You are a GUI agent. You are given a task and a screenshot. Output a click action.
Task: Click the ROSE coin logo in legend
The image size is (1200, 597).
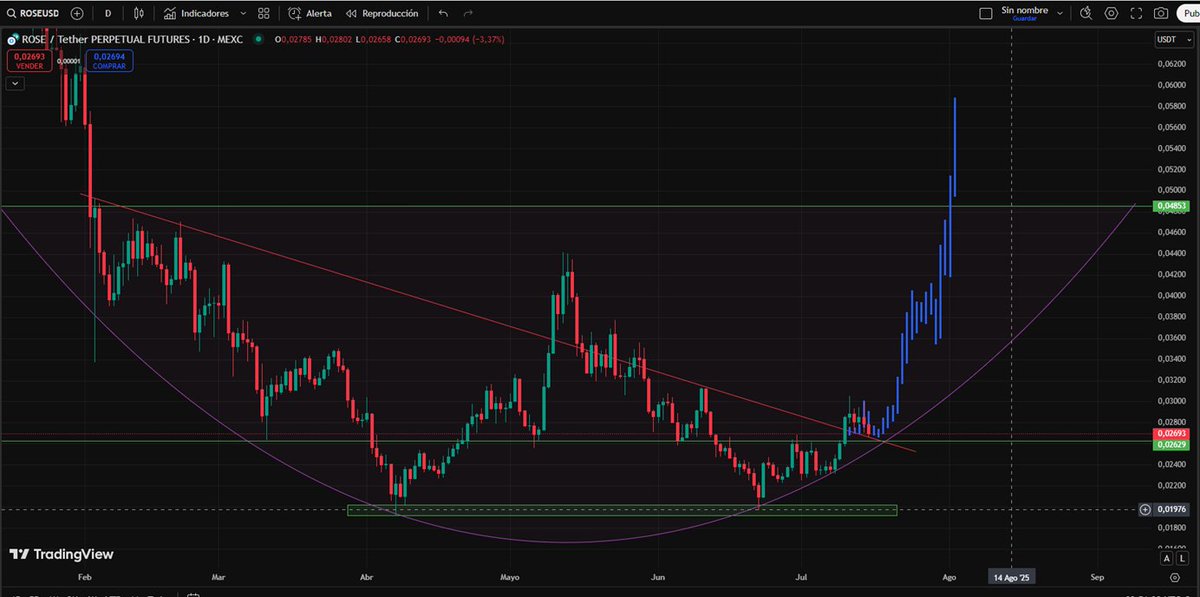[x=12, y=39]
